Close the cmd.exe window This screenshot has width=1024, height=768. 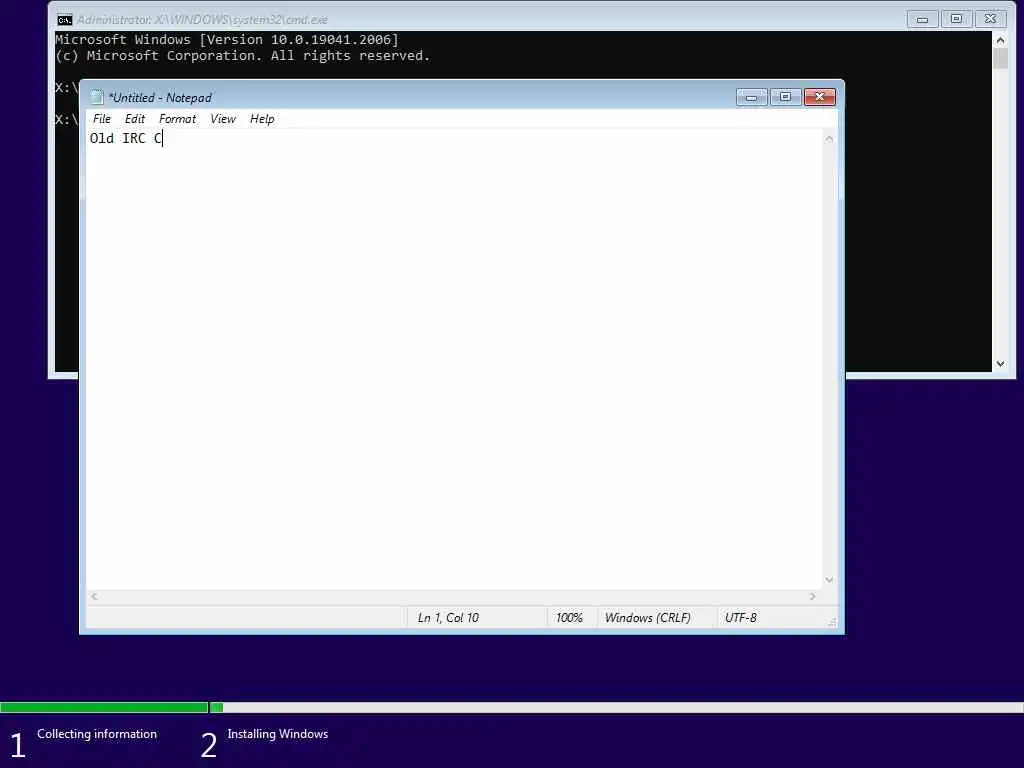[x=991, y=19]
